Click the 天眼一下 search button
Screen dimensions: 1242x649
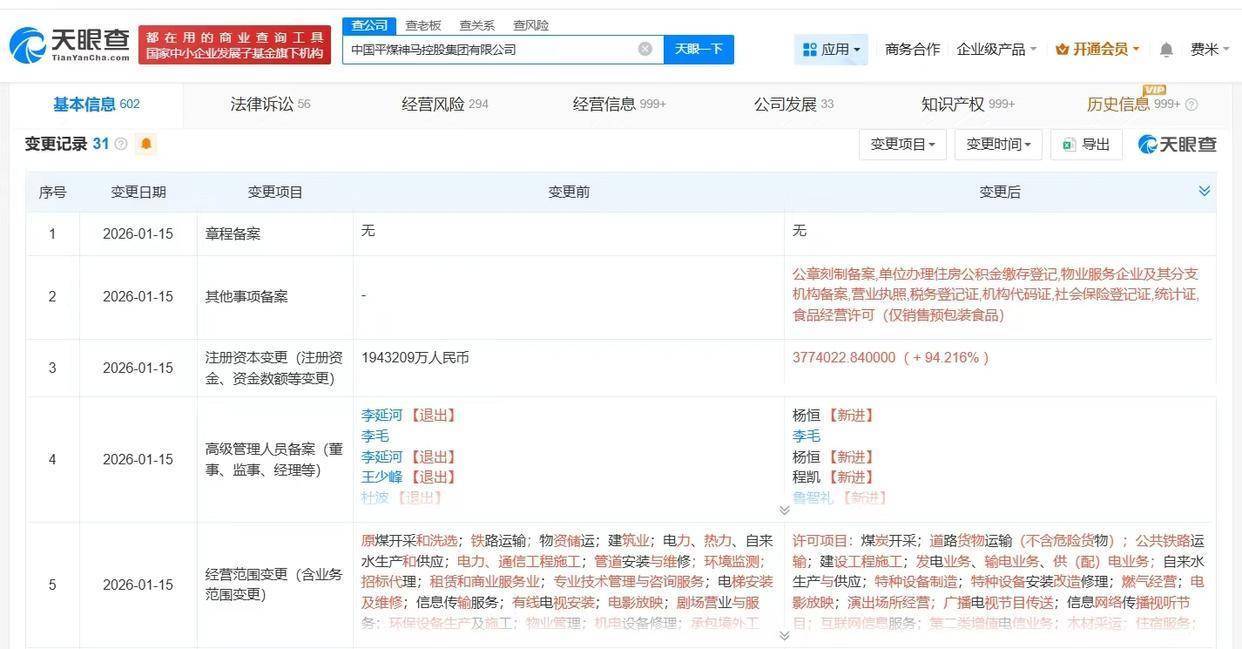(698, 49)
